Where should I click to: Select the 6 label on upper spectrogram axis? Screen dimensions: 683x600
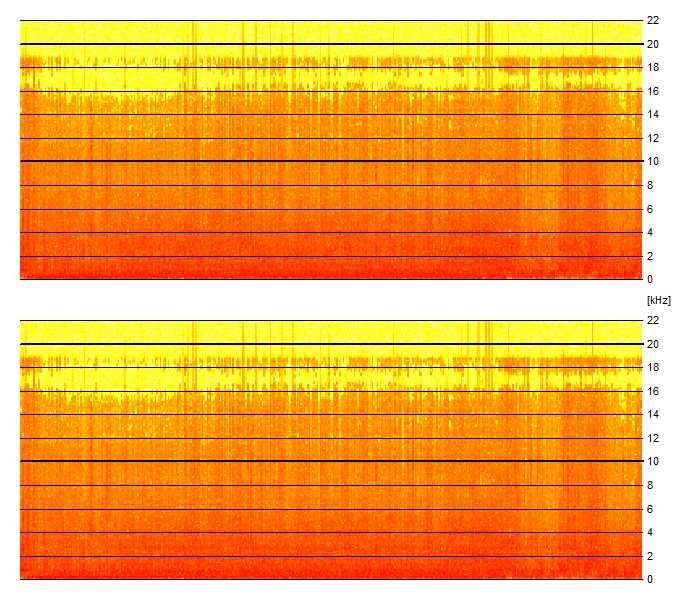click(x=650, y=209)
